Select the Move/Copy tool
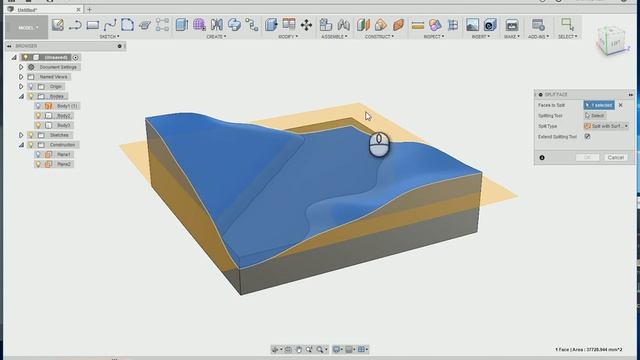 click(306, 25)
